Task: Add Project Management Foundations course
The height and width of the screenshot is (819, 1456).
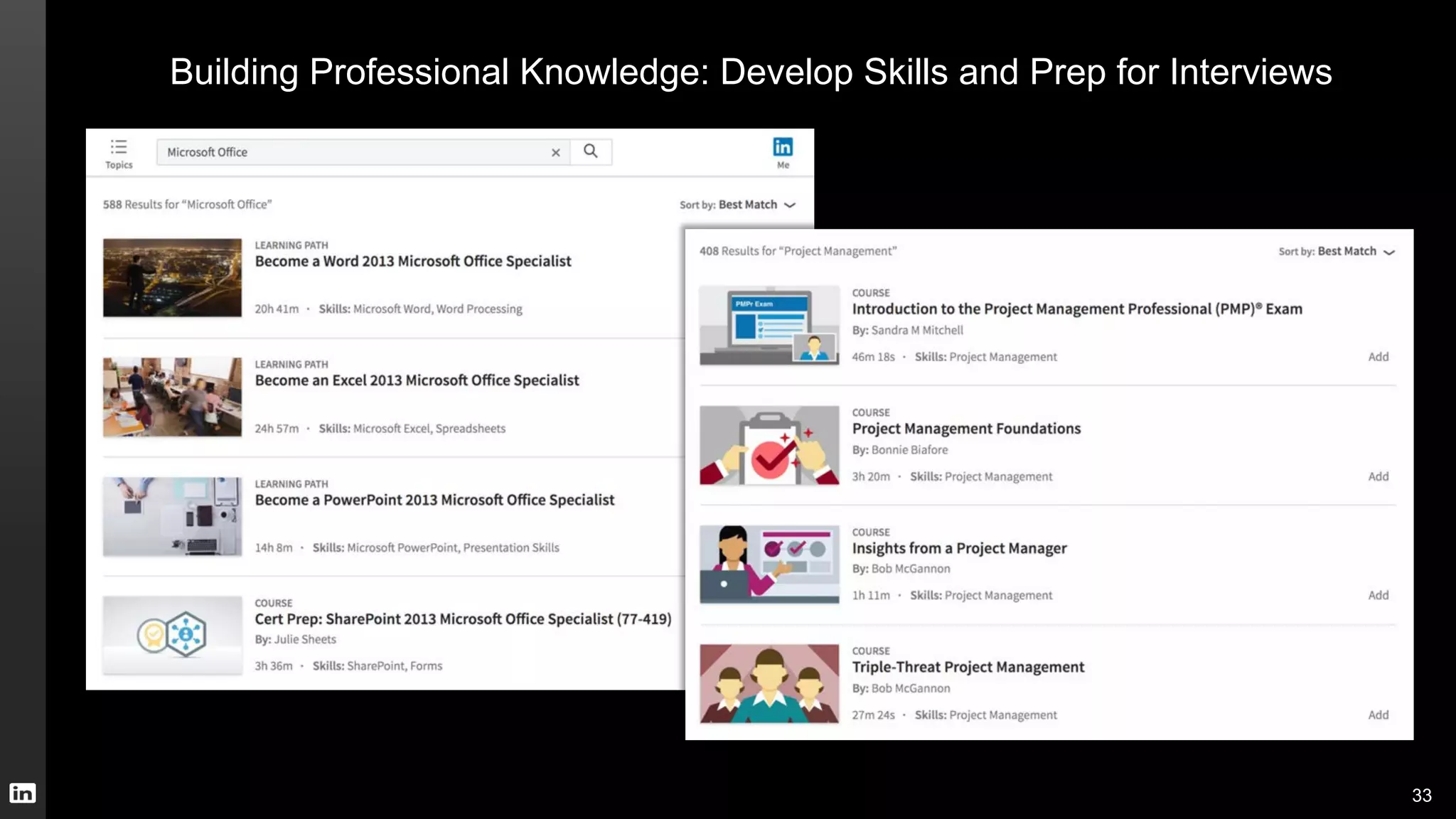Action: [1379, 476]
